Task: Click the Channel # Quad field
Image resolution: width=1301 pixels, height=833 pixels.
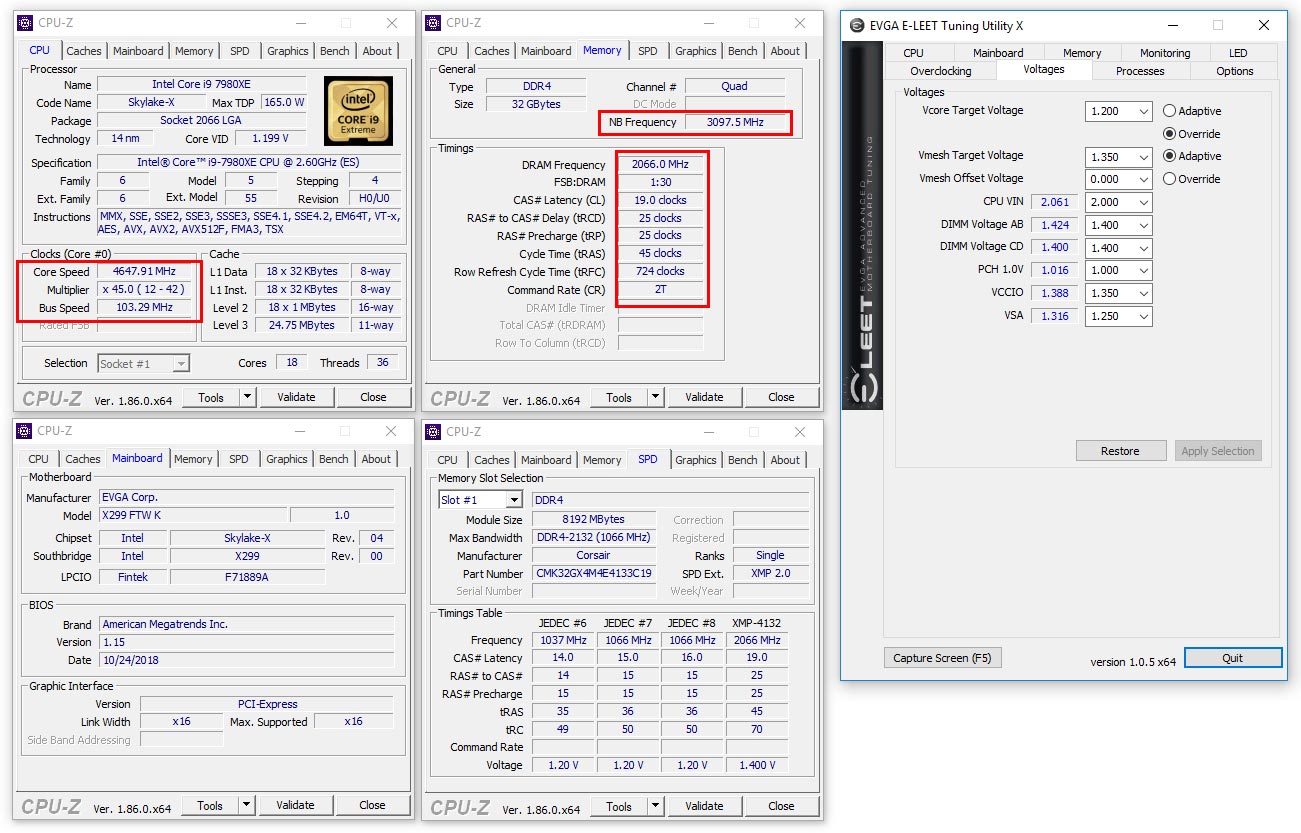Action: coord(734,87)
